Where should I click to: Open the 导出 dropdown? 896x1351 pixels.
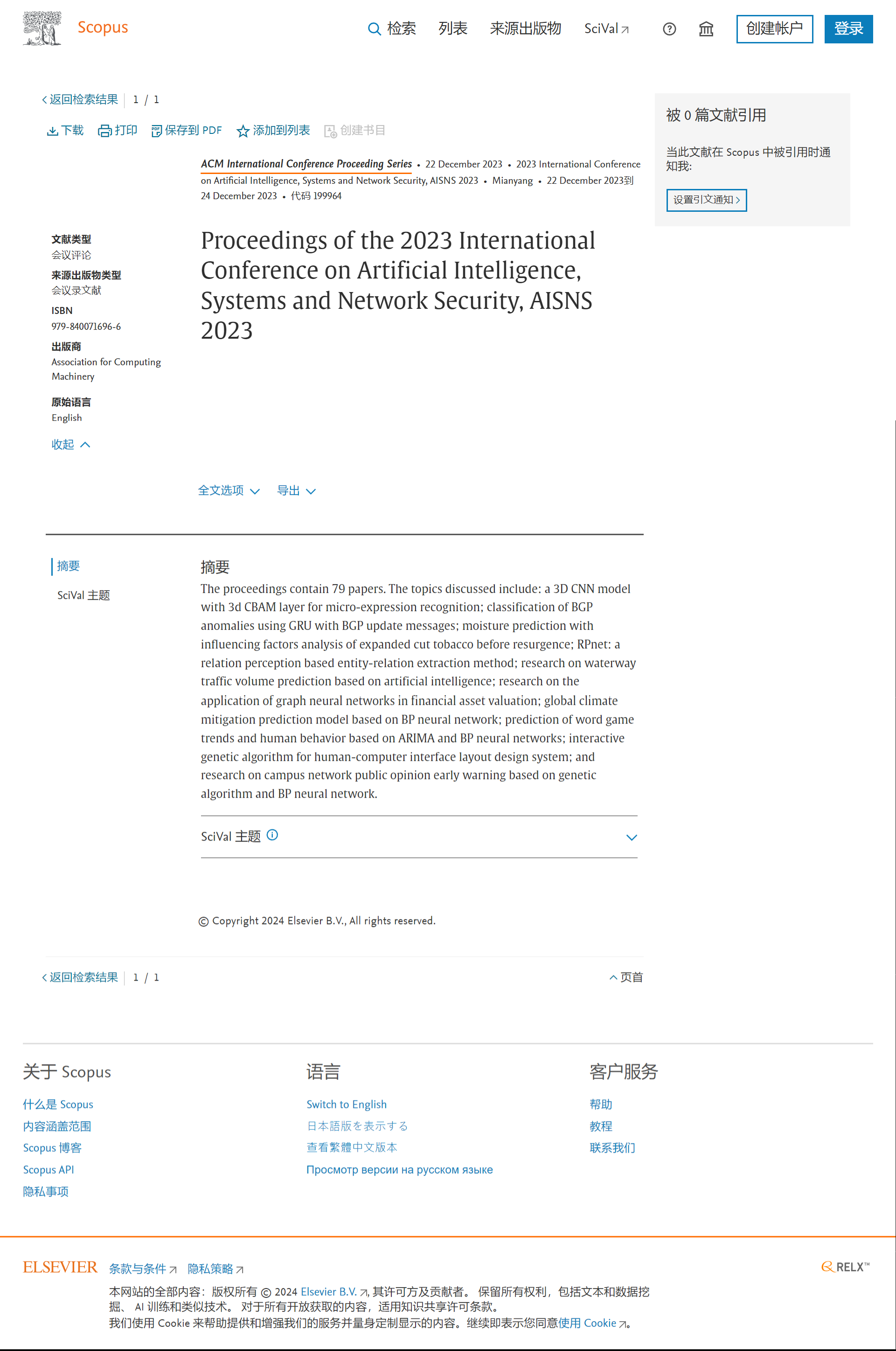[x=296, y=490]
